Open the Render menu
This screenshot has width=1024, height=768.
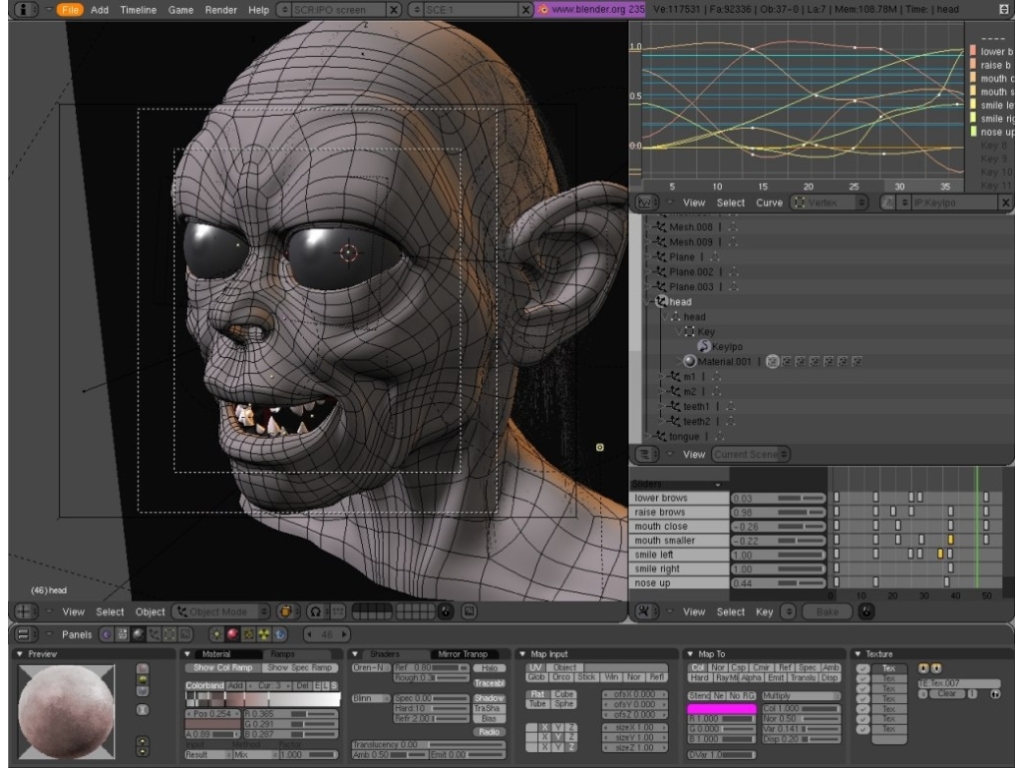click(x=220, y=9)
